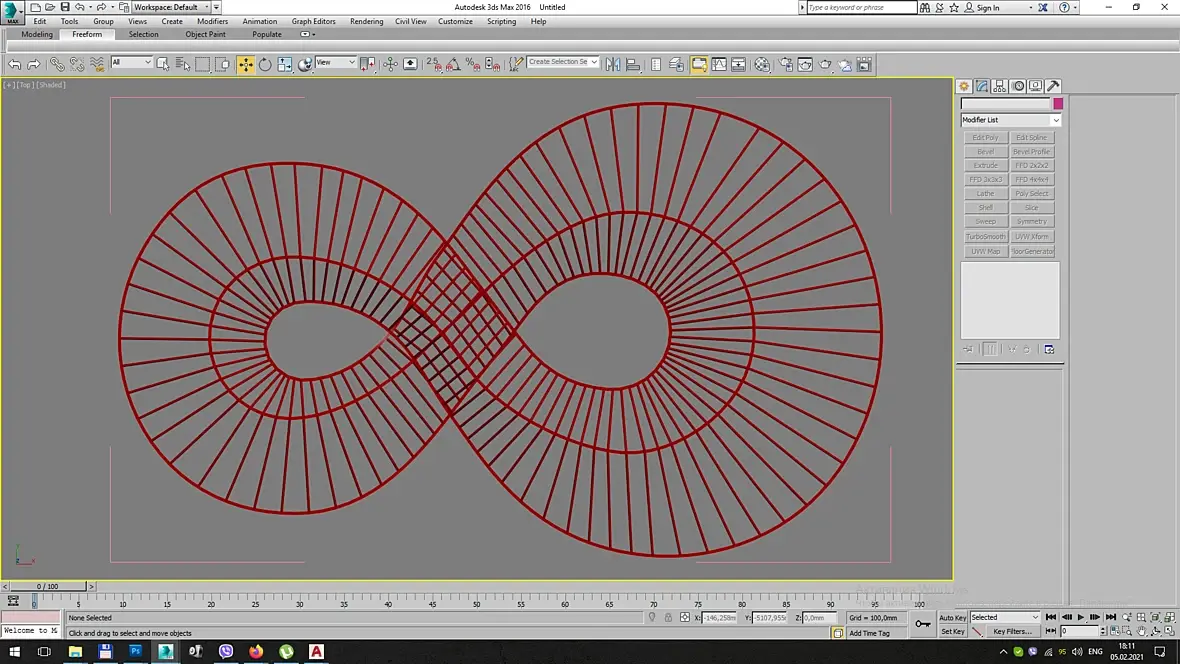Click the Key Filters button

(x=1011, y=632)
